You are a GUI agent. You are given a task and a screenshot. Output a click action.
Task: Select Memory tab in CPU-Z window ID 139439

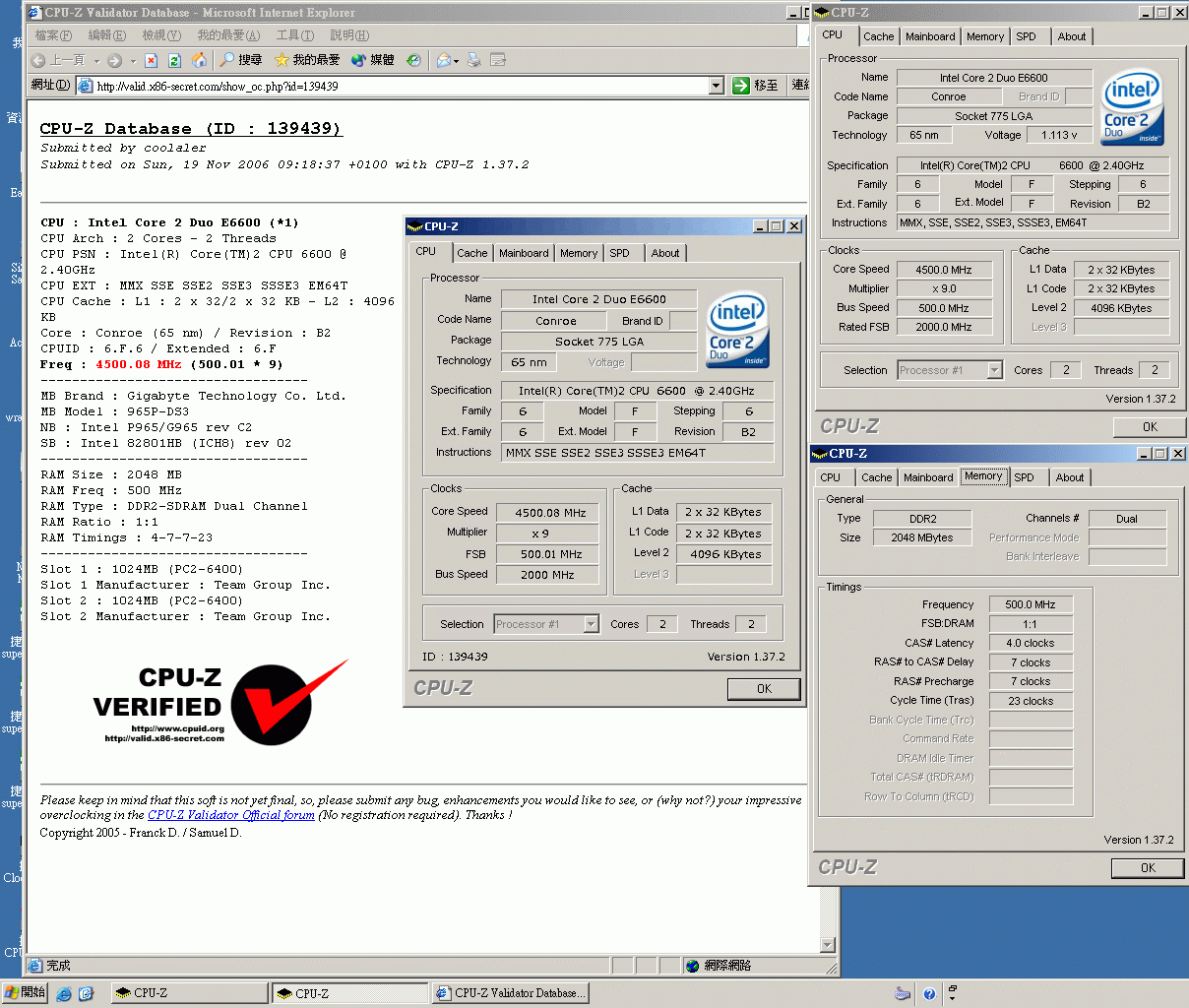pyautogui.click(x=579, y=253)
